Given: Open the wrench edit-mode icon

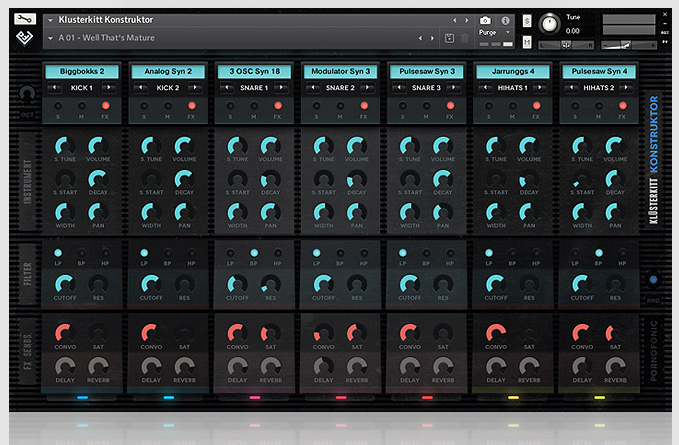Looking at the screenshot, I should click(25, 19).
